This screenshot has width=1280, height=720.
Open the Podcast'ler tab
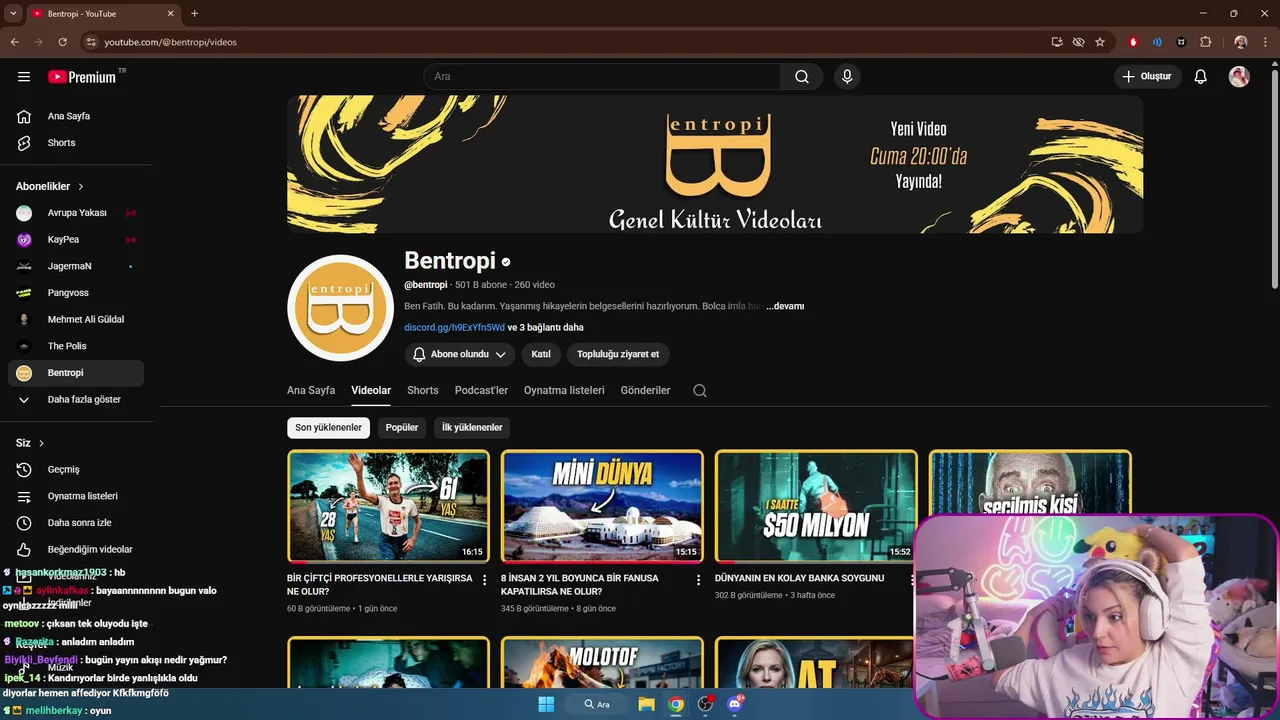point(481,390)
